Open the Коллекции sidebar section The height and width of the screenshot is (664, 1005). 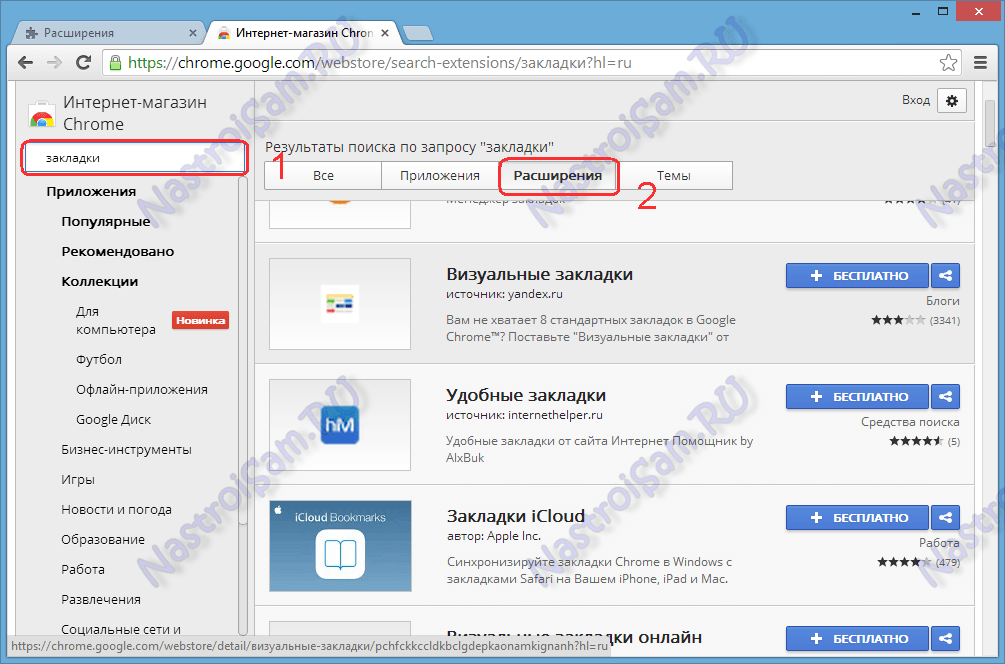(x=99, y=281)
